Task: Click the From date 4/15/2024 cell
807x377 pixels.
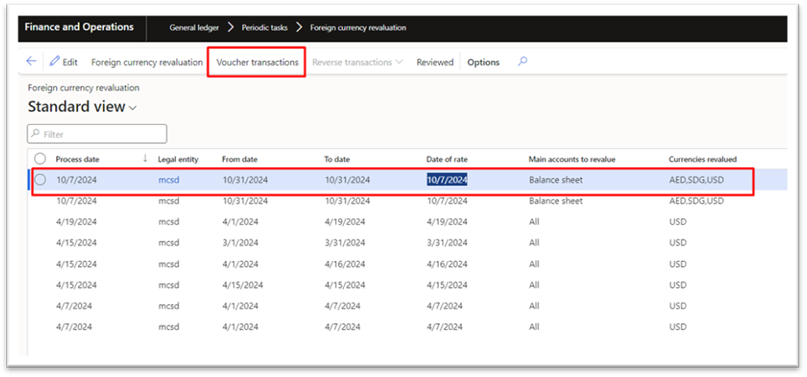Action: [242, 285]
